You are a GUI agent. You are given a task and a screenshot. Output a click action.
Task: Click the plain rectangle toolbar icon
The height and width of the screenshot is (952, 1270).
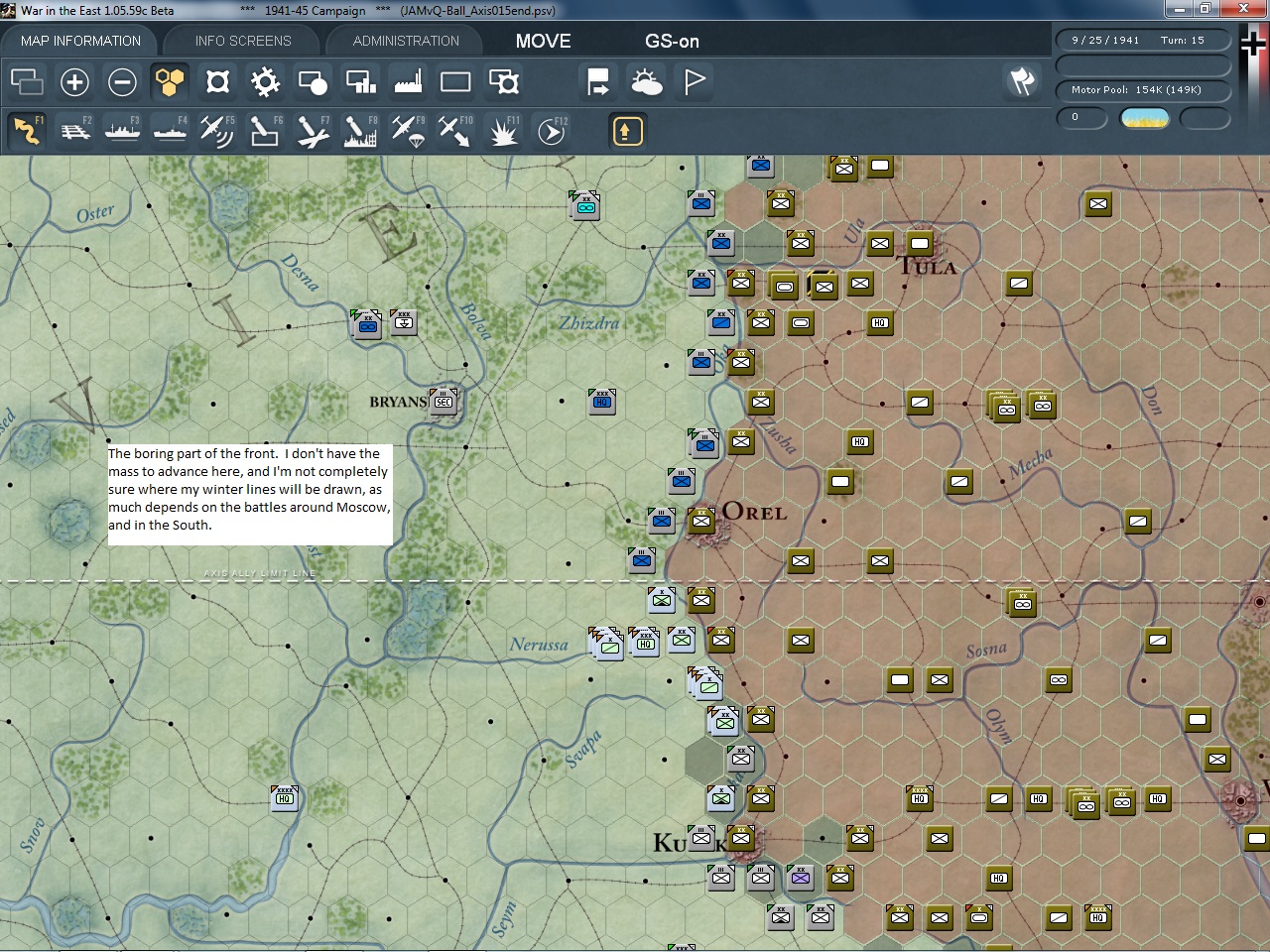tap(455, 82)
